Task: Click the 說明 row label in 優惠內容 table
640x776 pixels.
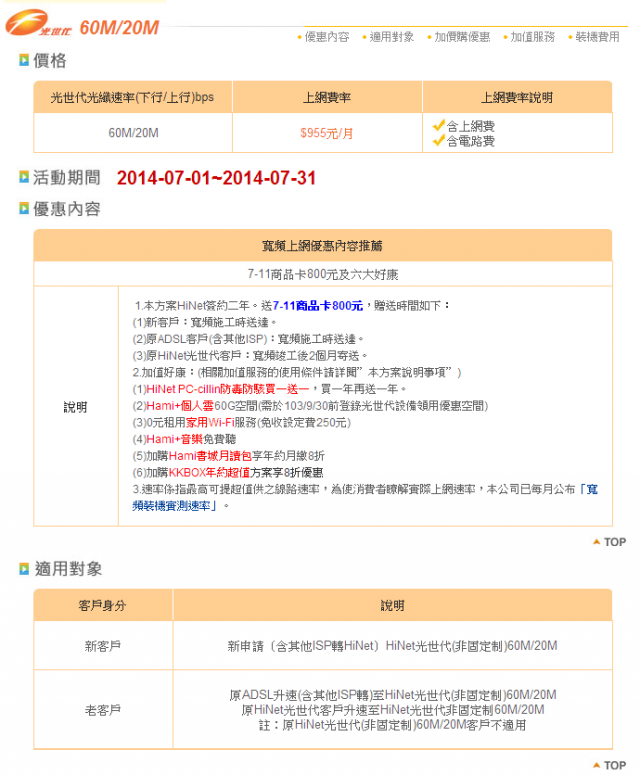Action: point(76,407)
